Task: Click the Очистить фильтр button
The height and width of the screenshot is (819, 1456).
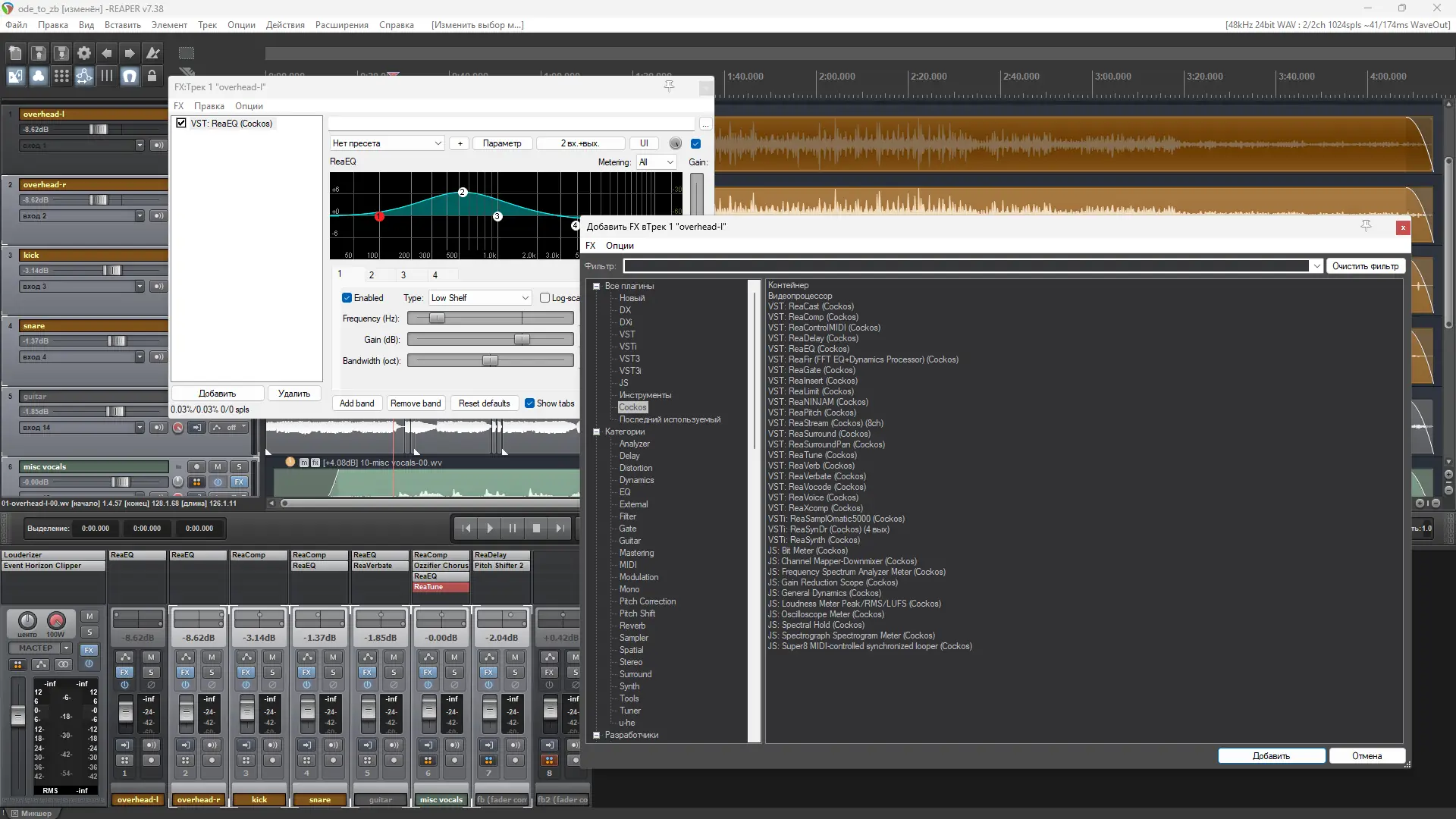Action: point(1365,266)
